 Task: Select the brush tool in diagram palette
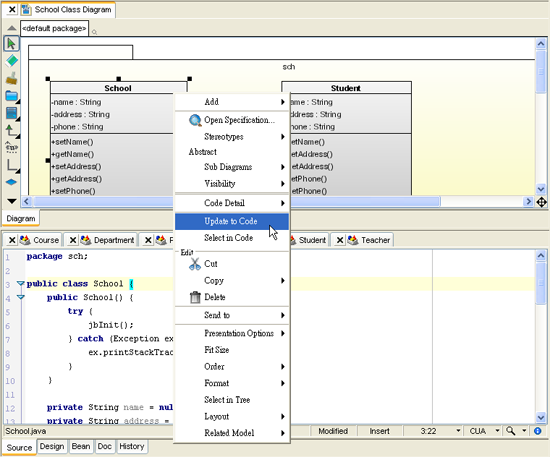coord(12,78)
